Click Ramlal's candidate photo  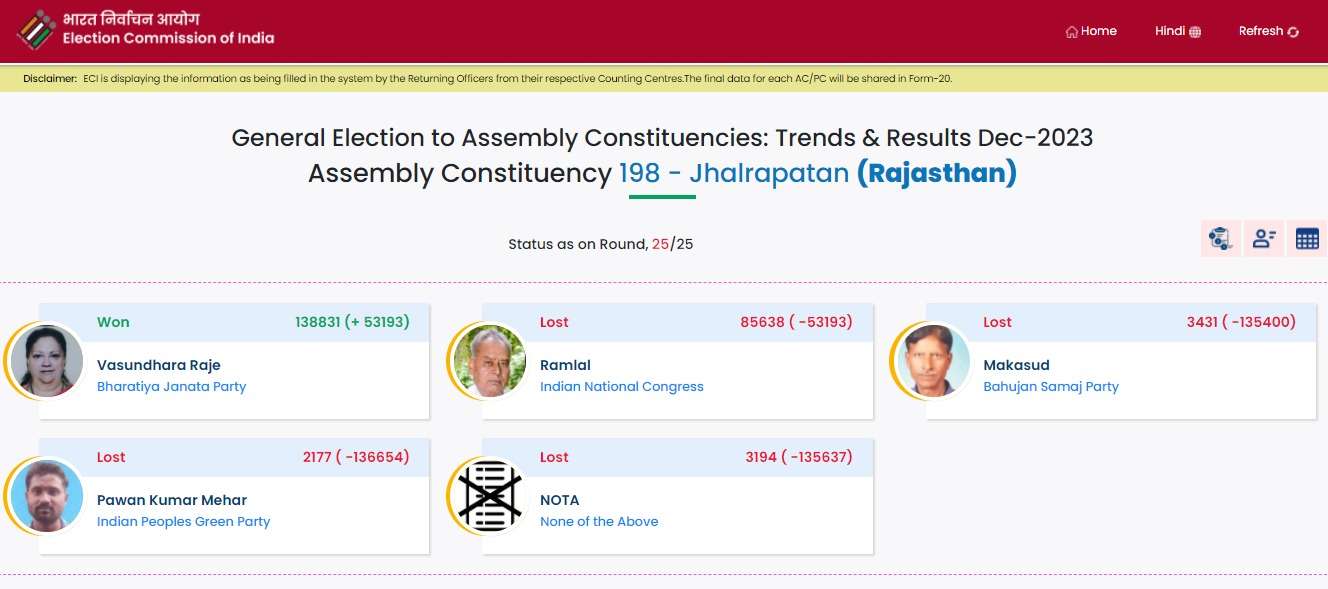point(489,361)
